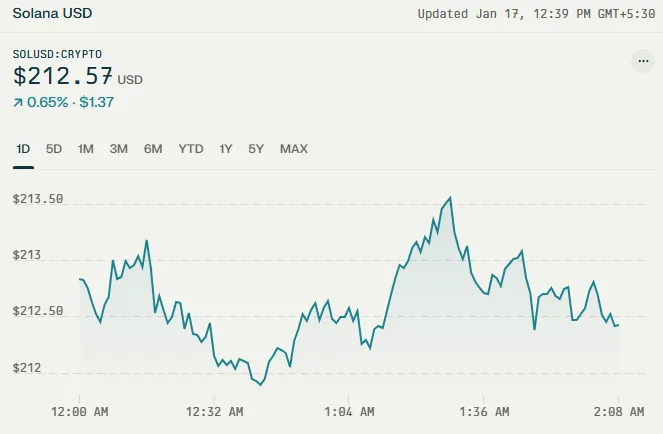Switch to the 5D time range
The width and height of the screenshot is (663, 434).
54,149
